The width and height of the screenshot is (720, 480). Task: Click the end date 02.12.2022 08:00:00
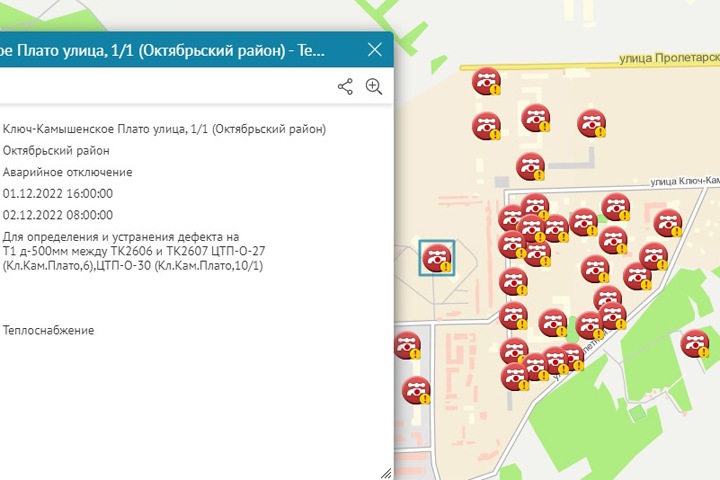click(x=58, y=215)
